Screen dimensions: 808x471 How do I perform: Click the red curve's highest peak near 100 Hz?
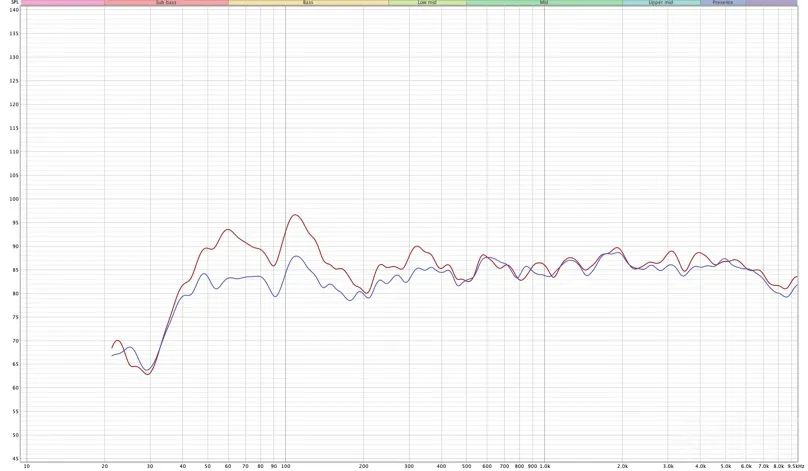[x=295, y=215]
